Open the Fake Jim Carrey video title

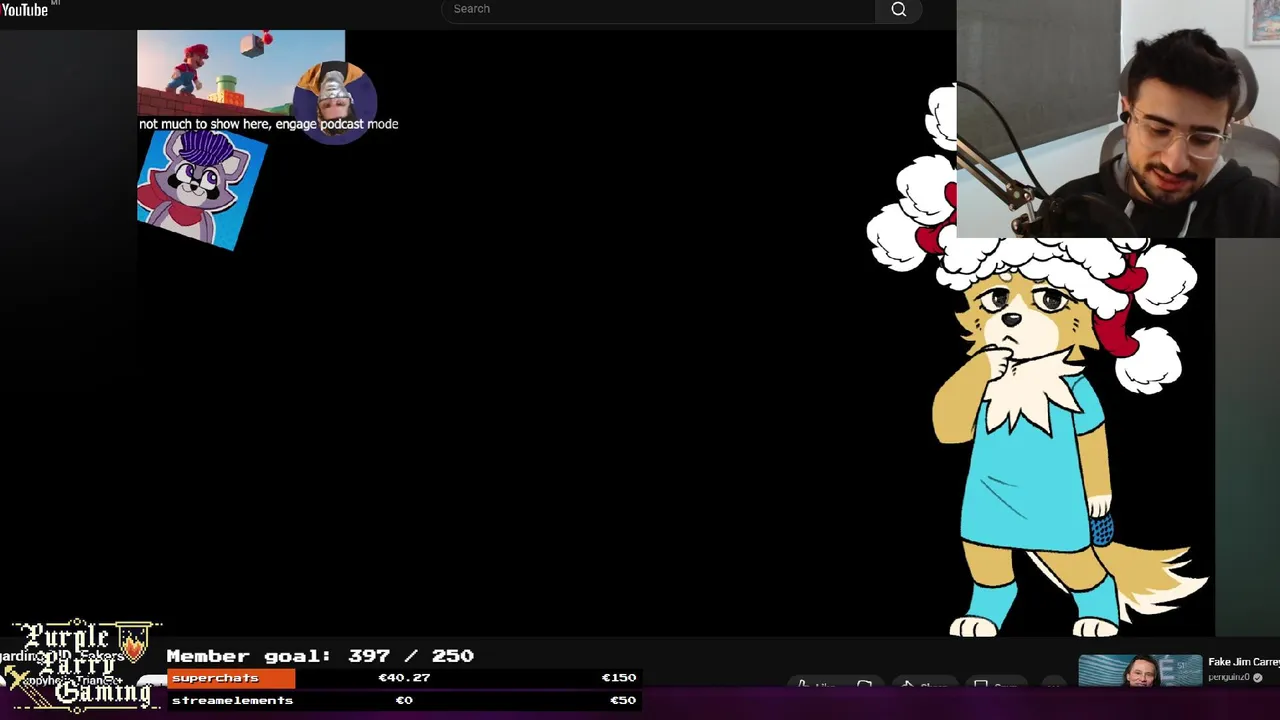pyautogui.click(x=1243, y=662)
